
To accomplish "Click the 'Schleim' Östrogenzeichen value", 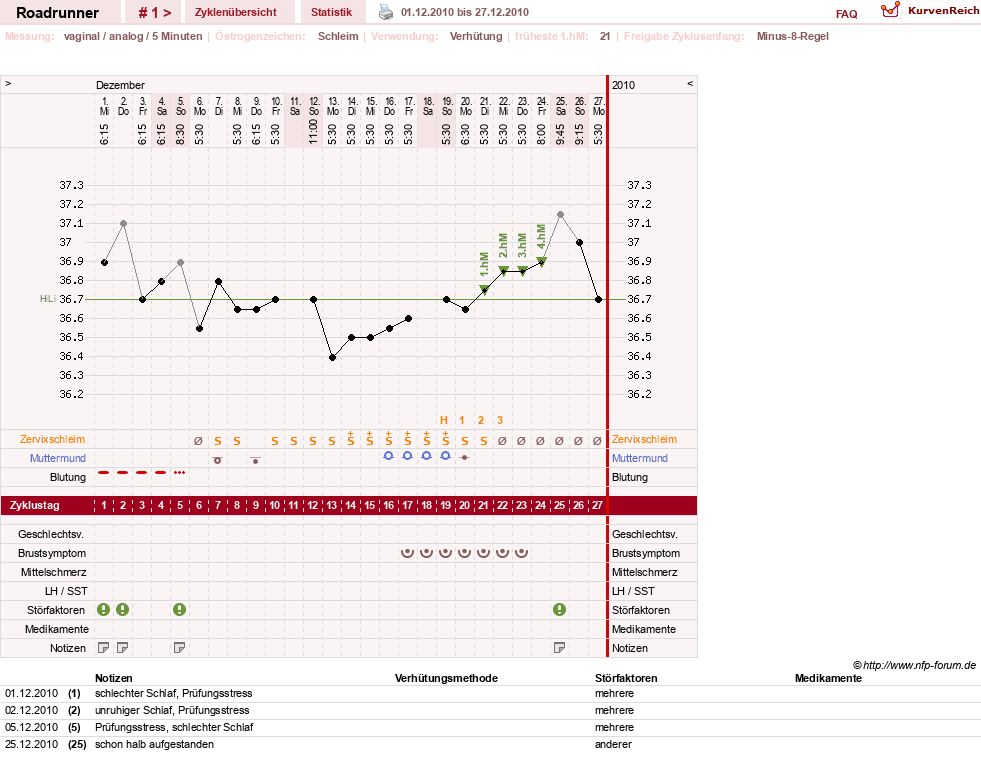I will tap(338, 36).
